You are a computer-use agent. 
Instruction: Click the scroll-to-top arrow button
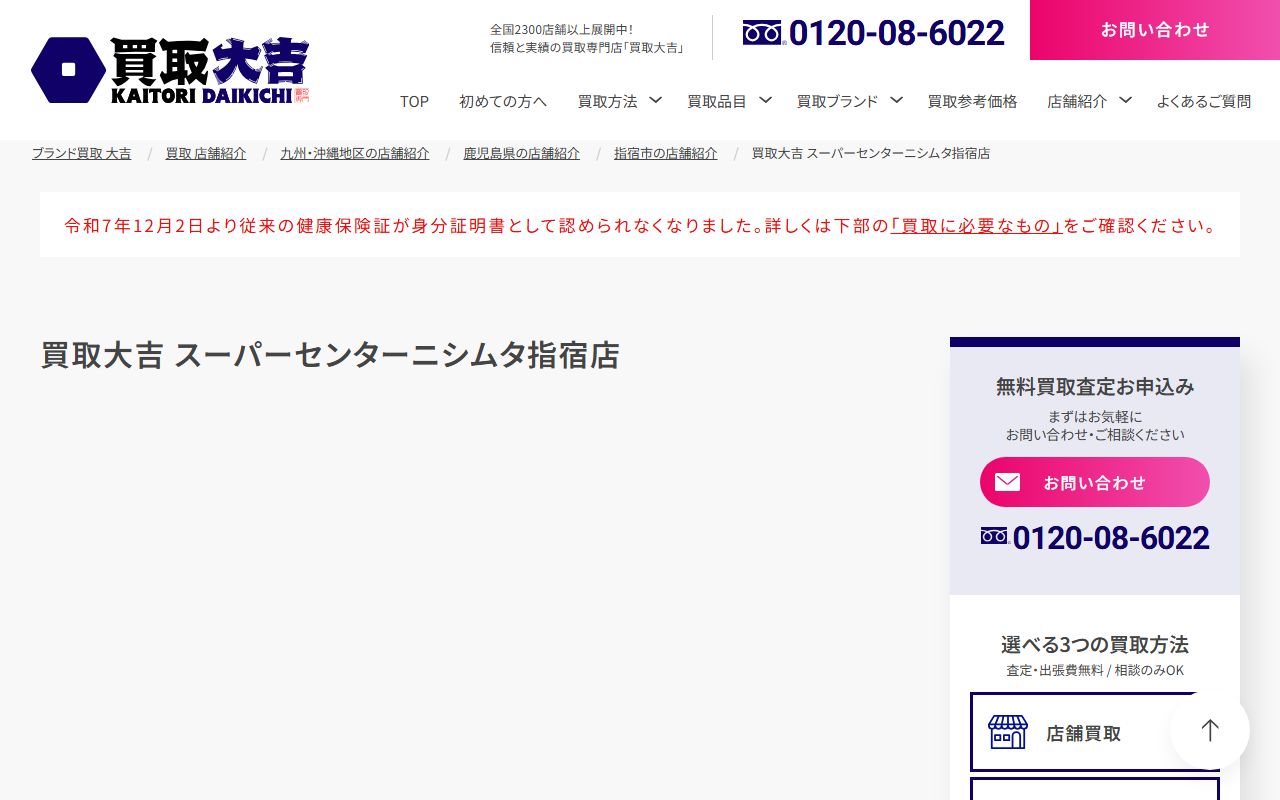(1210, 730)
